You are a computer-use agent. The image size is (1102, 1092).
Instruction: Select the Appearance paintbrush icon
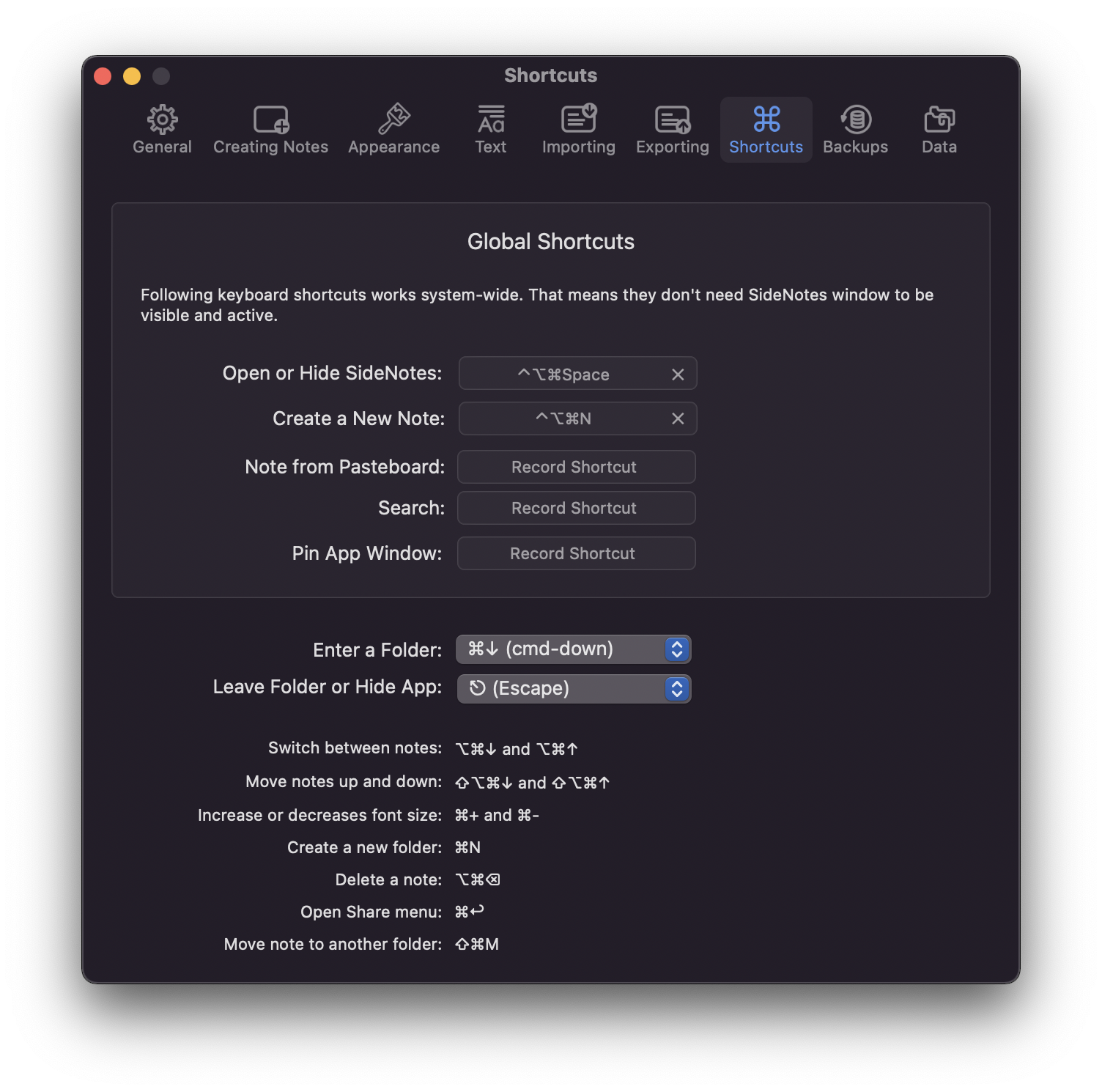click(394, 119)
